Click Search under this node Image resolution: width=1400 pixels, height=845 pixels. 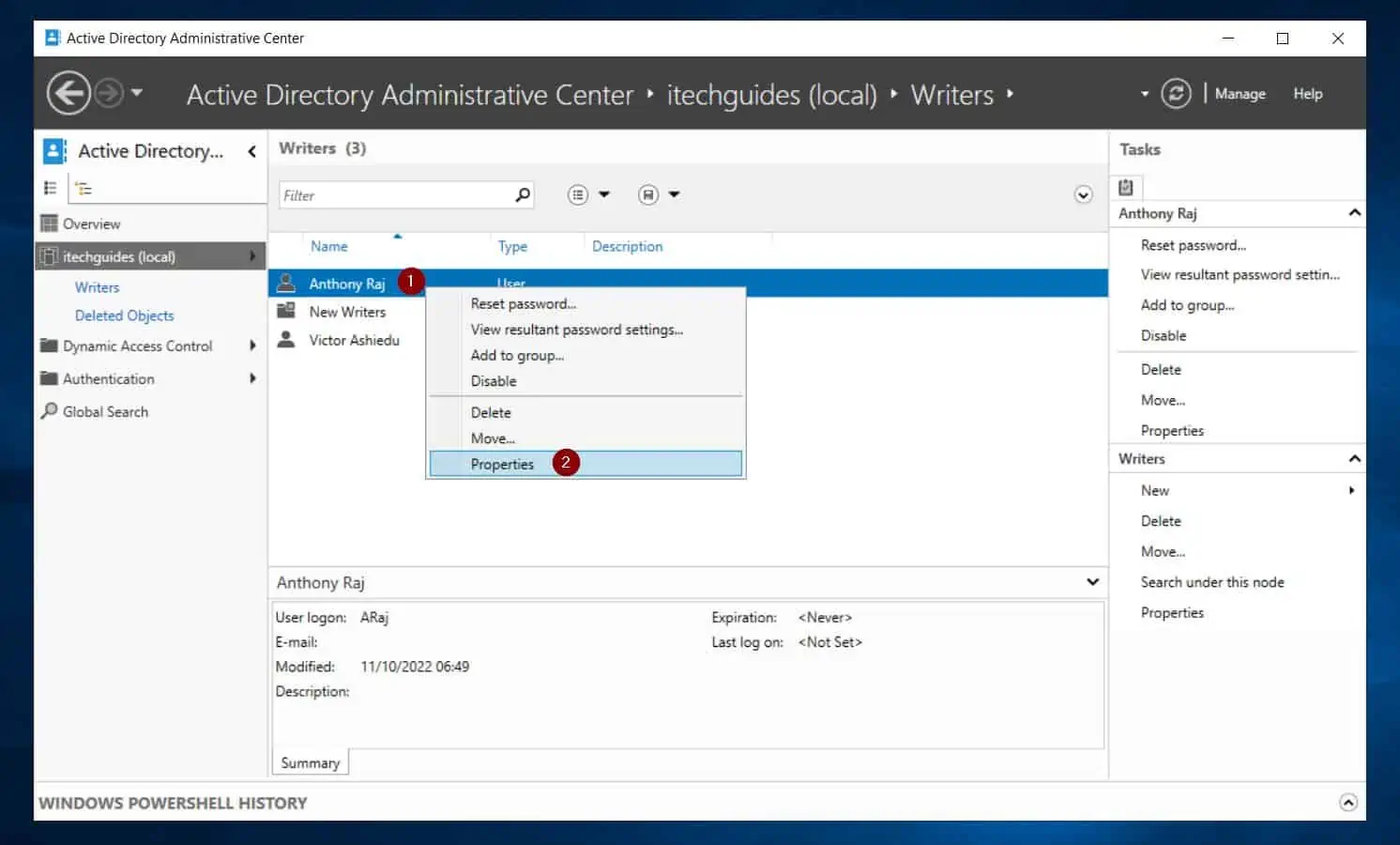click(1211, 582)
